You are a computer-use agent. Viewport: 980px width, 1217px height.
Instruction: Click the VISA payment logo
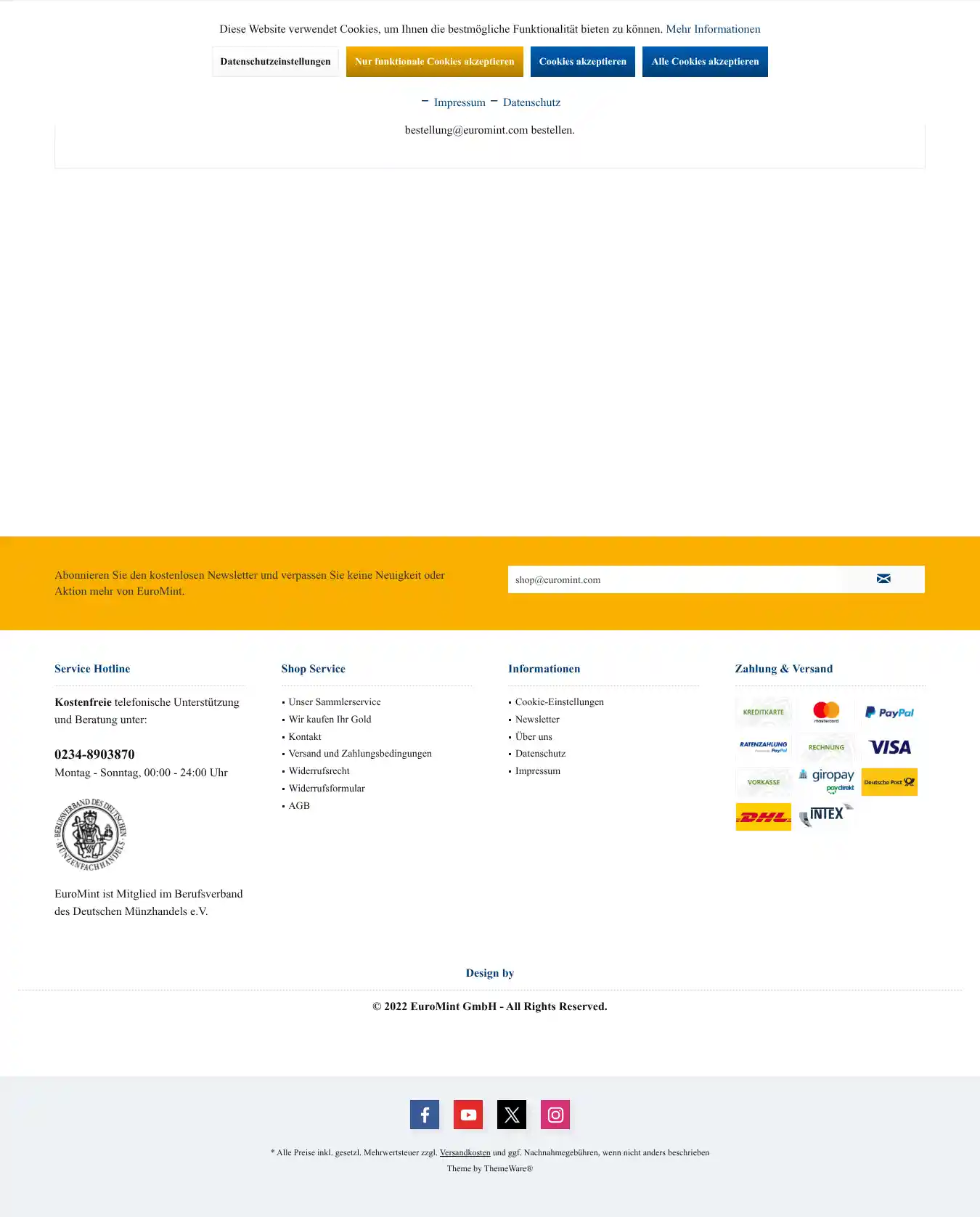[889, 747]
